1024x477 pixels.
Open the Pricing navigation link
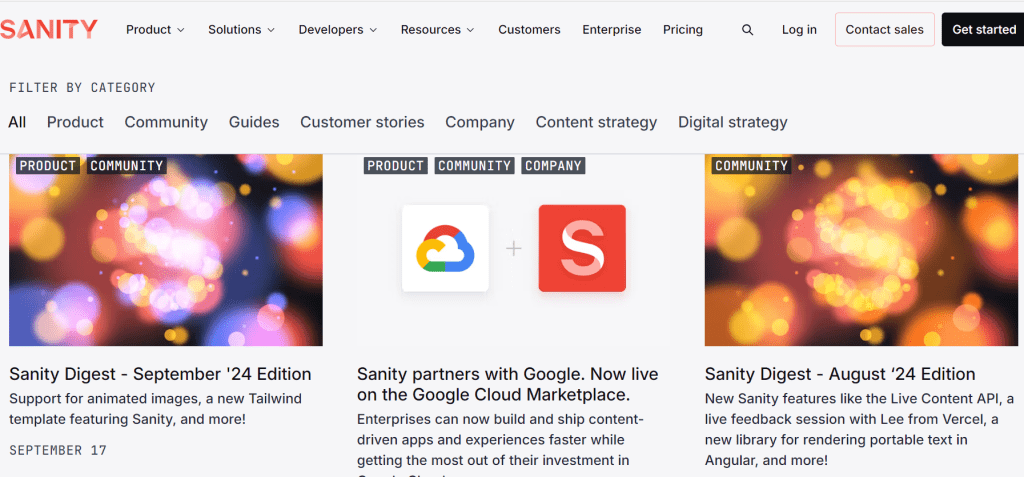coord(683,30)
